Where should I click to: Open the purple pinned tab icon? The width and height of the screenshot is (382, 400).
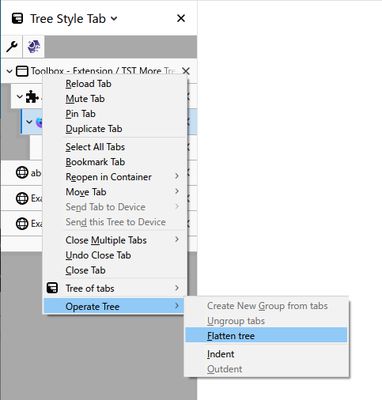[34, 47]
